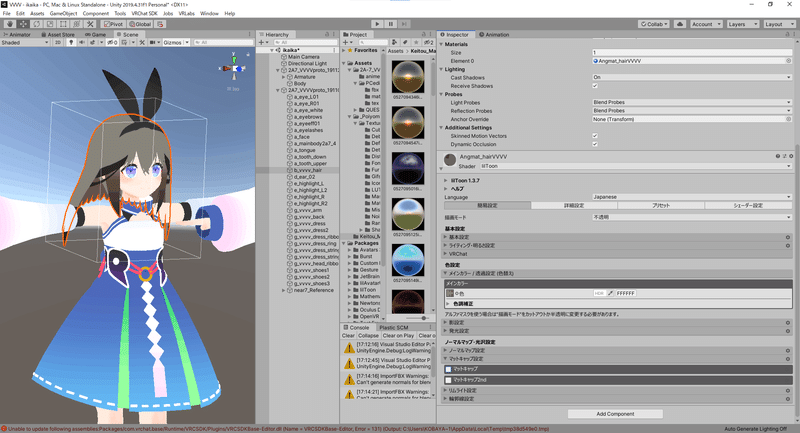Start Play mode
The height and width of the screenshot is (433, 800).
pyautogui.click(x=377, y=24)
